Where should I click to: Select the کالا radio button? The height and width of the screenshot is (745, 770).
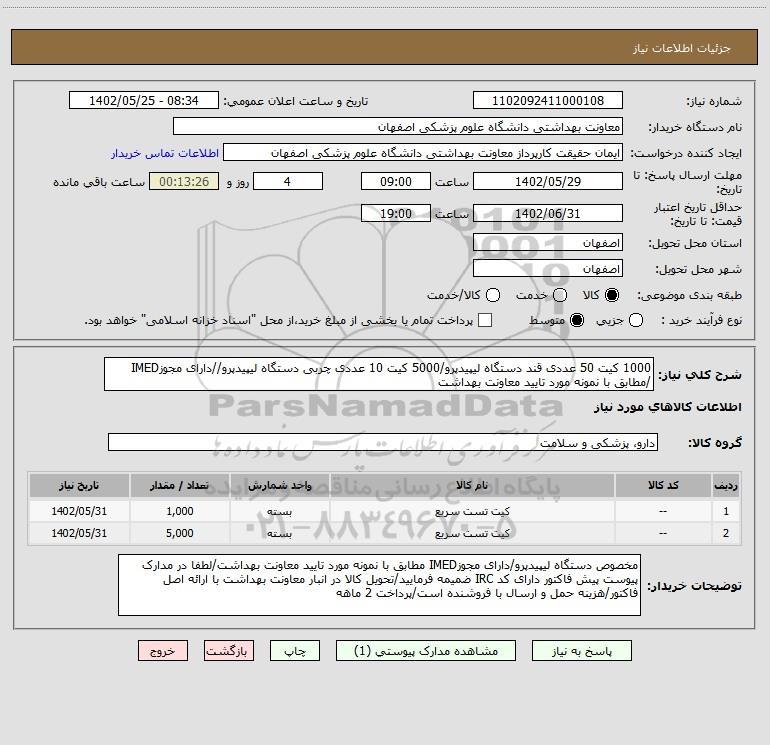(x=612, y=295)
